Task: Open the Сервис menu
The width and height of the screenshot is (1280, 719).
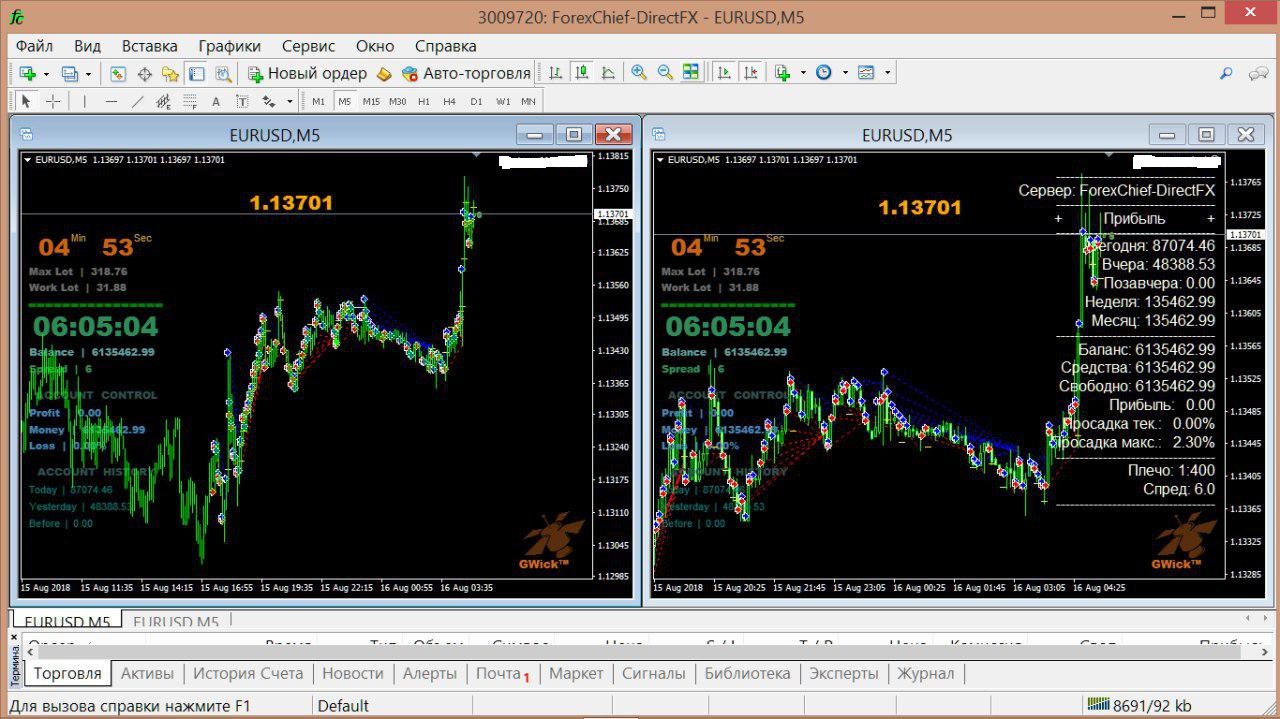Action: (x=309, y=46)
